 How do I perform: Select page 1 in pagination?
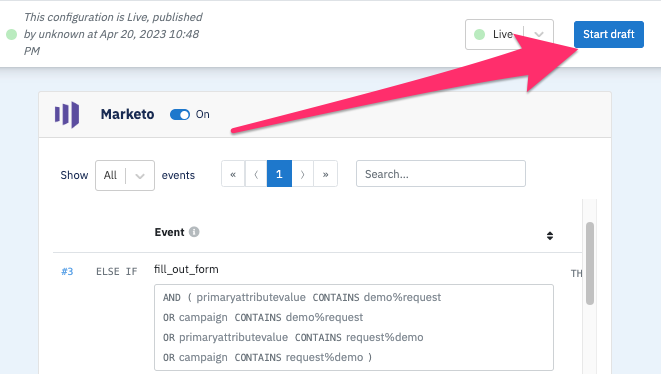(279, 174)
